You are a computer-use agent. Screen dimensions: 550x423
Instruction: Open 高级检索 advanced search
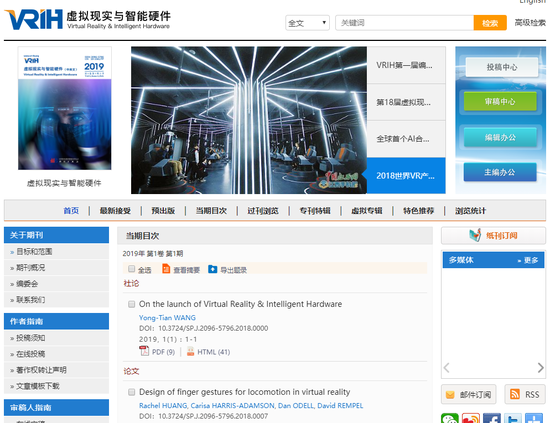(x=530, y=23)
